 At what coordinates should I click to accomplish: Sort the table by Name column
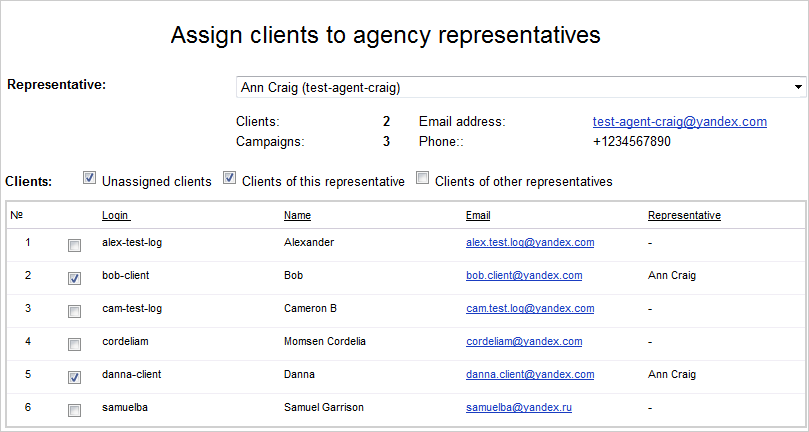pos(297,215)
